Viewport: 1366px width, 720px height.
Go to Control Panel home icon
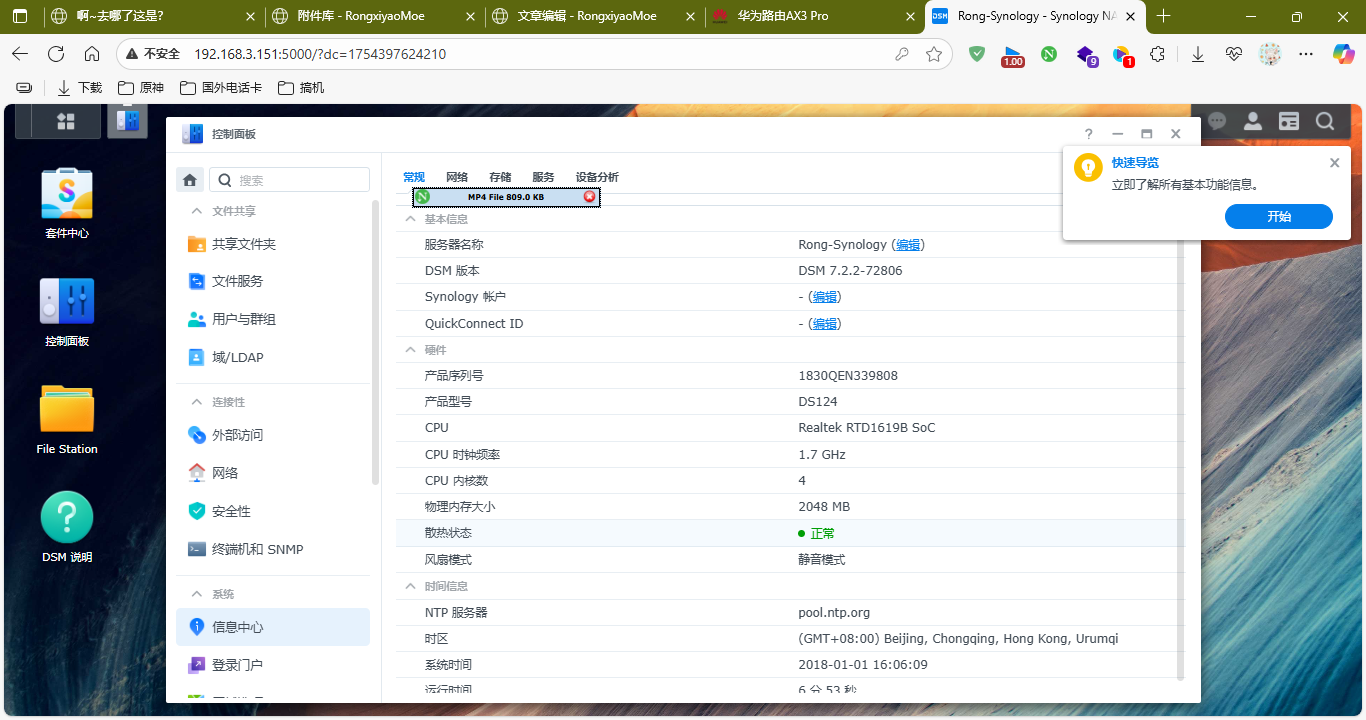pos(190,180)
